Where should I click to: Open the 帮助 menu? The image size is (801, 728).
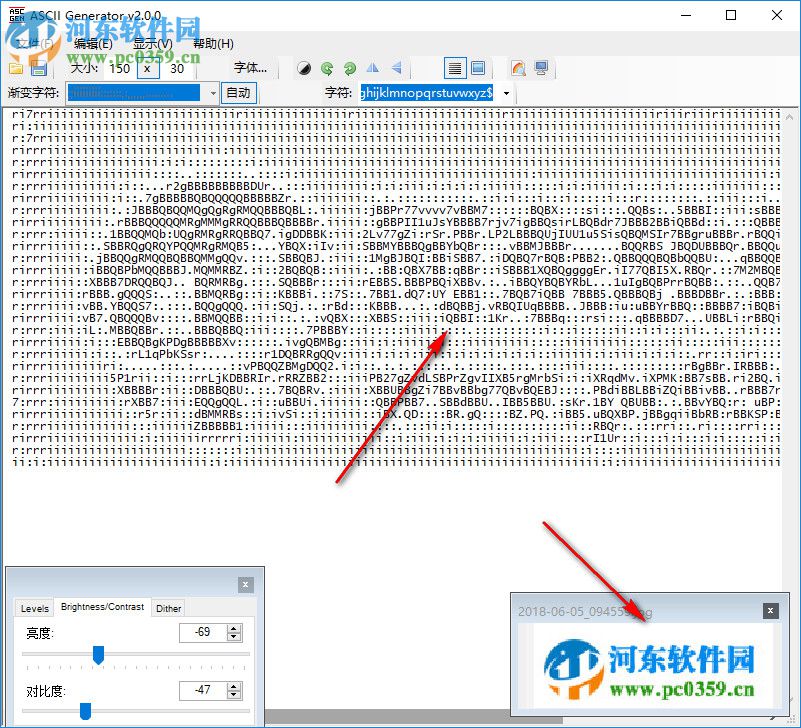tap(211, 44)
